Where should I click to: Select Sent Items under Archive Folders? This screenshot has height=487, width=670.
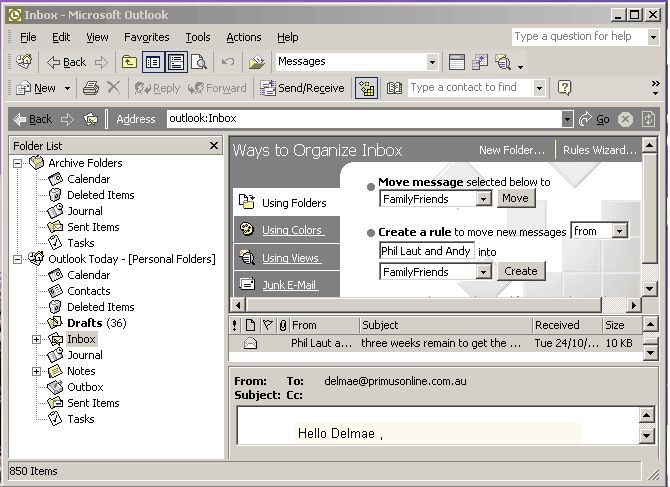[x=83, y=227]
